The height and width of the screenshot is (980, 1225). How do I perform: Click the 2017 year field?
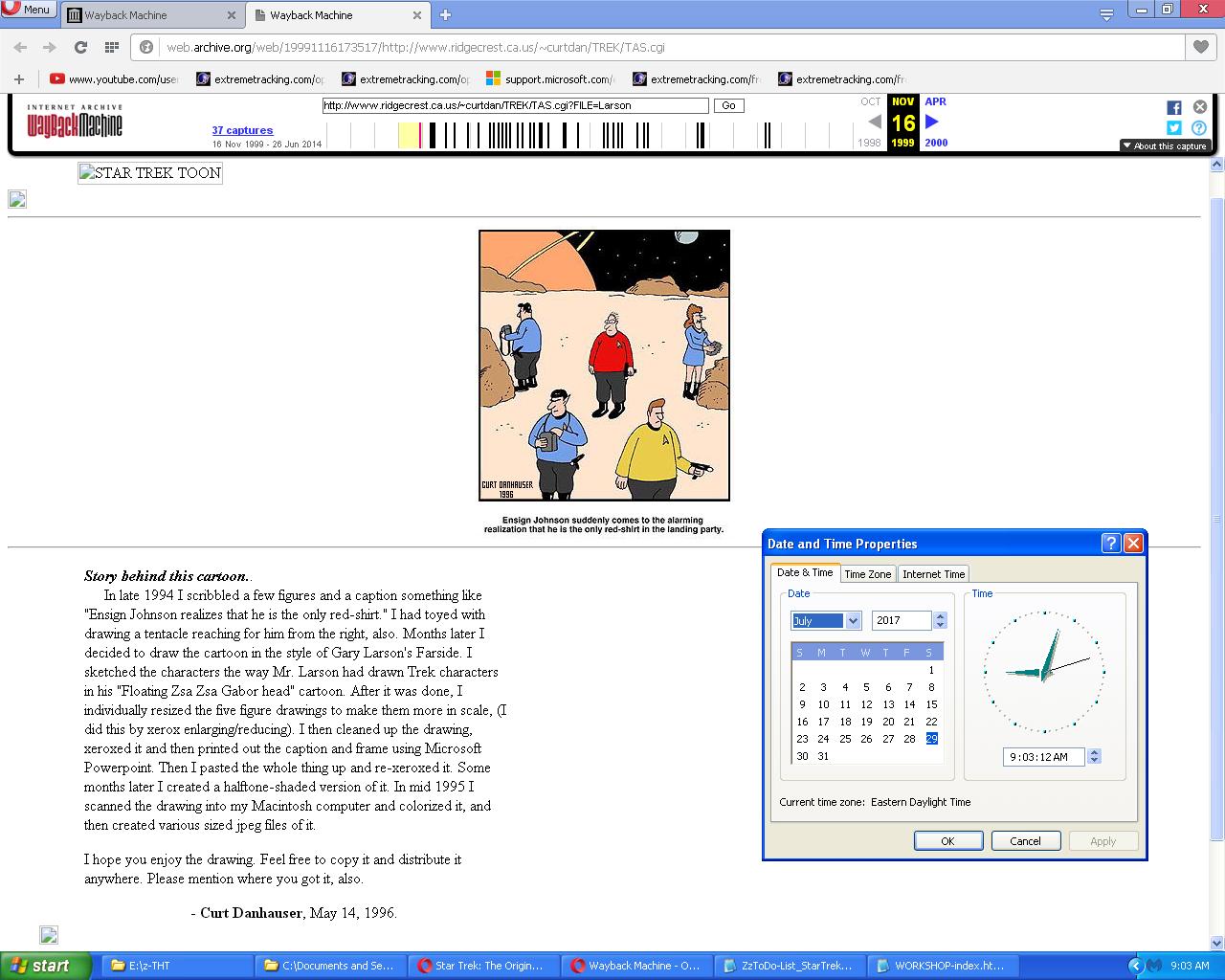click(902, 620)
